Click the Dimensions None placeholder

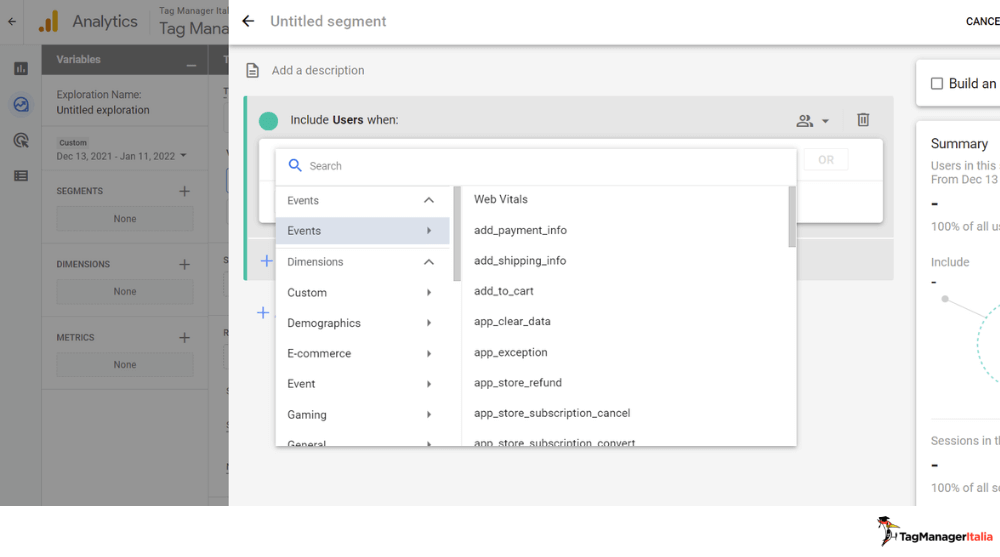(x=125, y=292)
